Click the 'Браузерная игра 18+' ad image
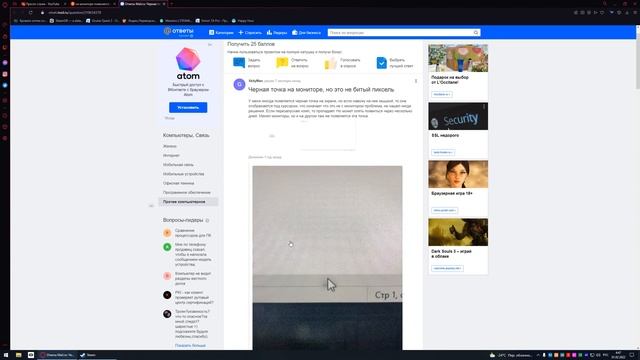Screen dimensions: 640x360 (x=458, y=174)
